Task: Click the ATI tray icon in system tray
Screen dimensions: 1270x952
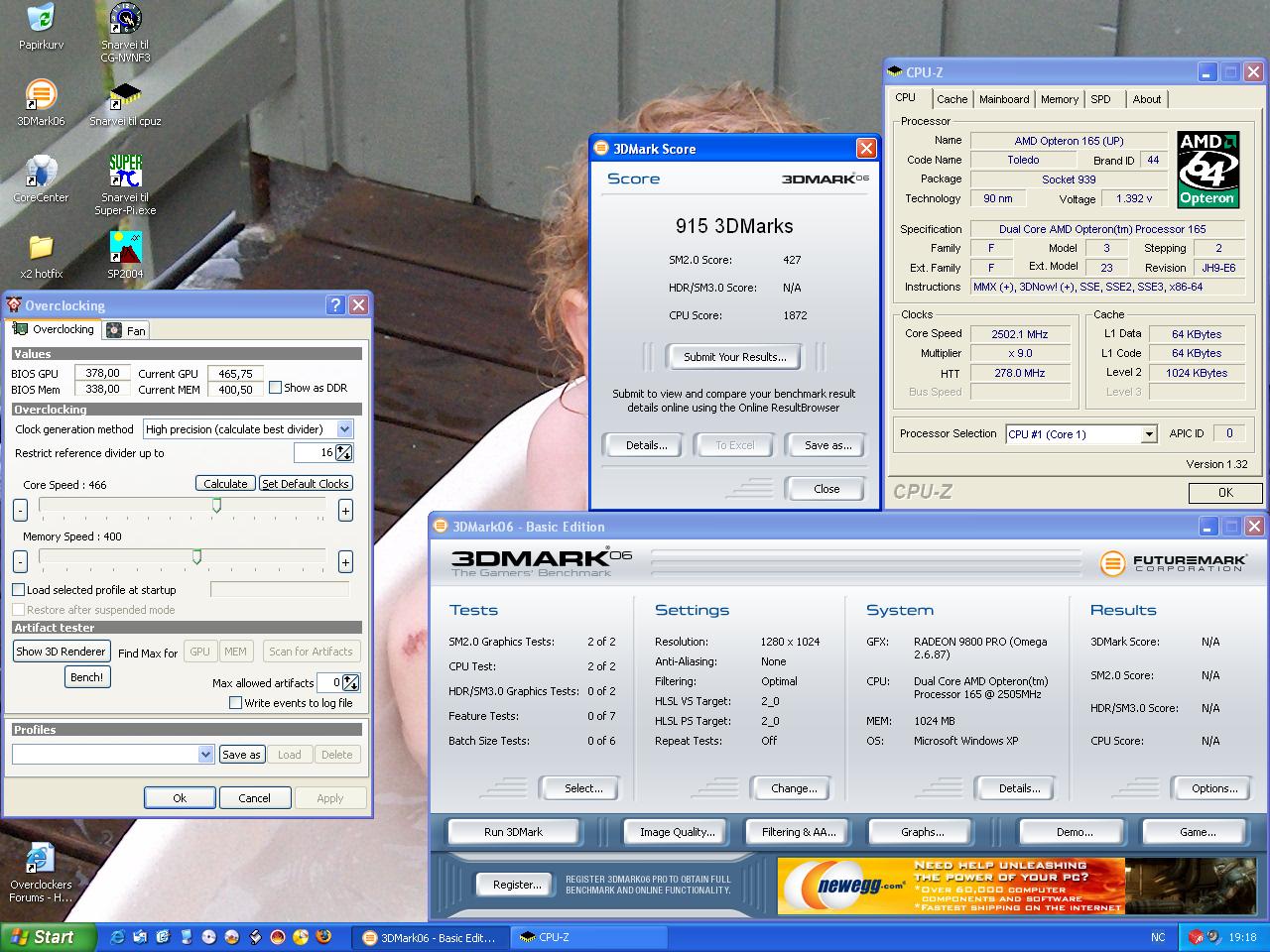Action: click(x=1196, y=937)
